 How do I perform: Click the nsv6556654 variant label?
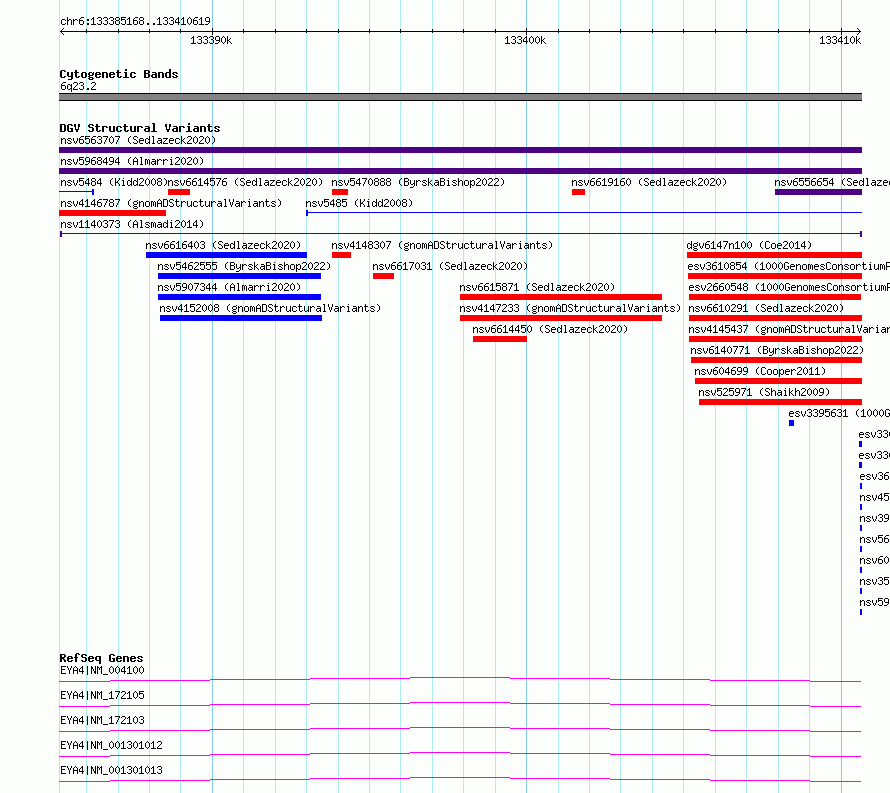832,182
